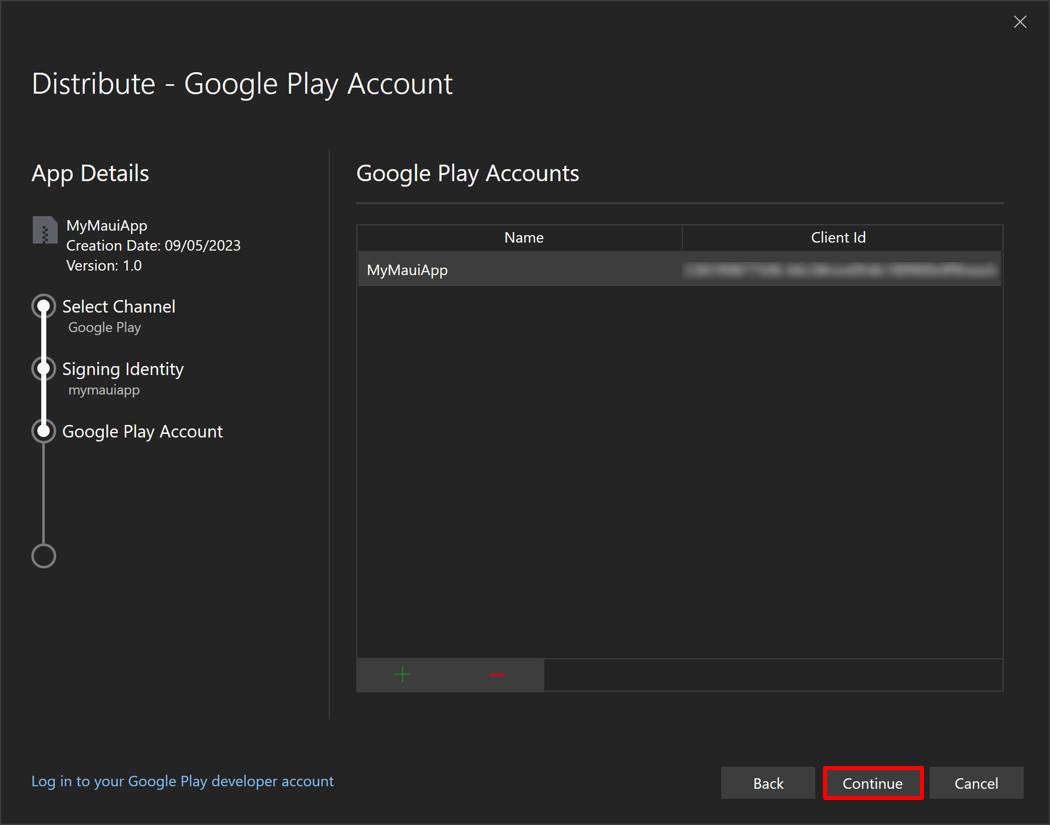Viewport: 1050px width, 825px height.
Task: Click the App Details heading
Action: [x=90, y=173]
